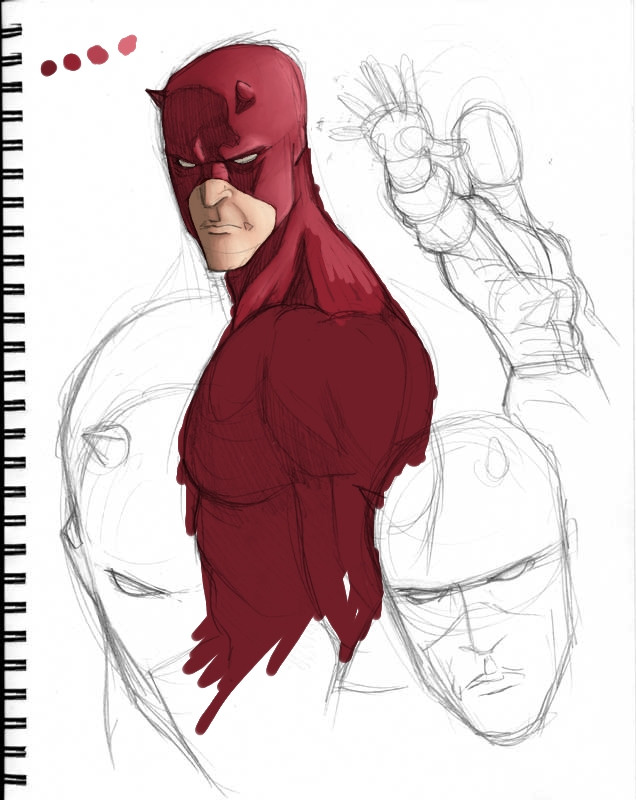Pick the lightest pink color dot
Viewport: 636px width, 800px height.
click(128, 44)
